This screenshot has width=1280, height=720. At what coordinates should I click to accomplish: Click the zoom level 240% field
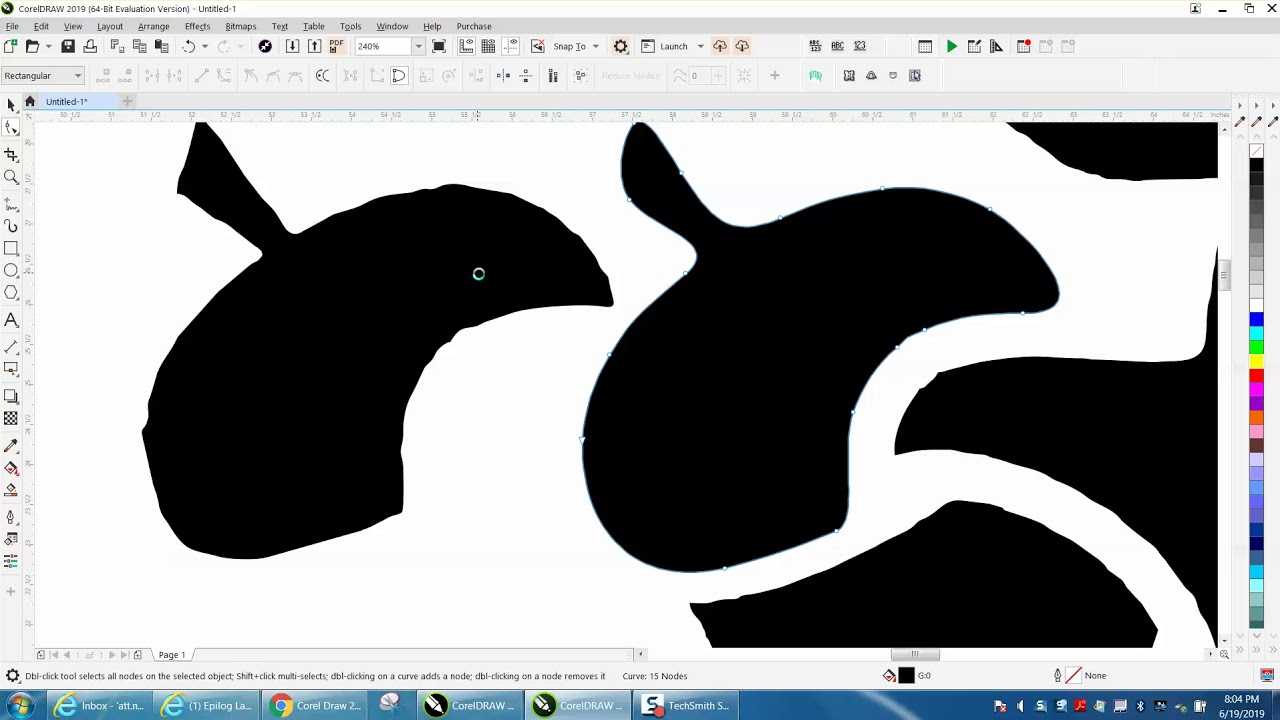point(383,46)
